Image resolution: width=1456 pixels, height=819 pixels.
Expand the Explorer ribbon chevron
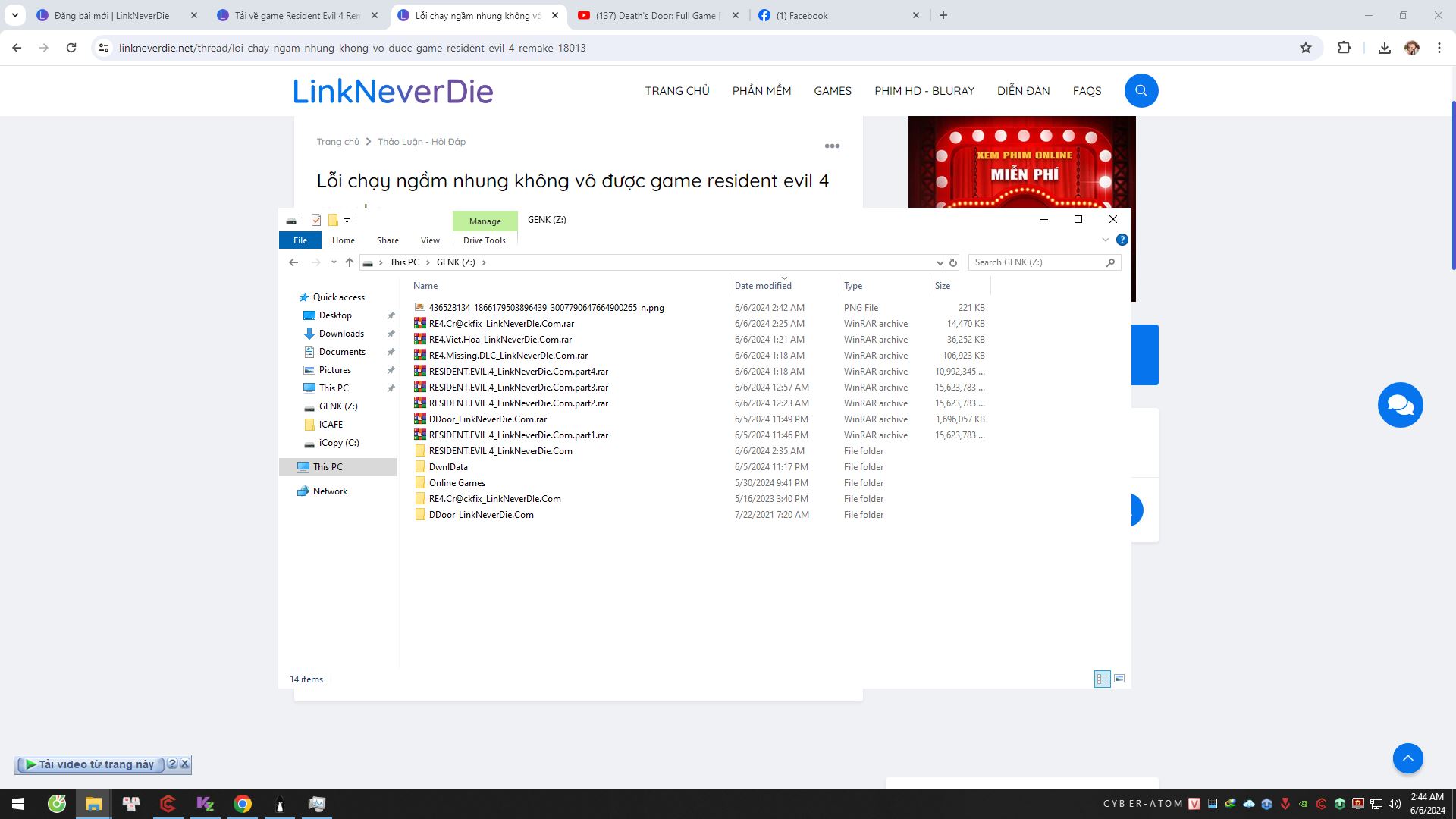click(1105, 240)
